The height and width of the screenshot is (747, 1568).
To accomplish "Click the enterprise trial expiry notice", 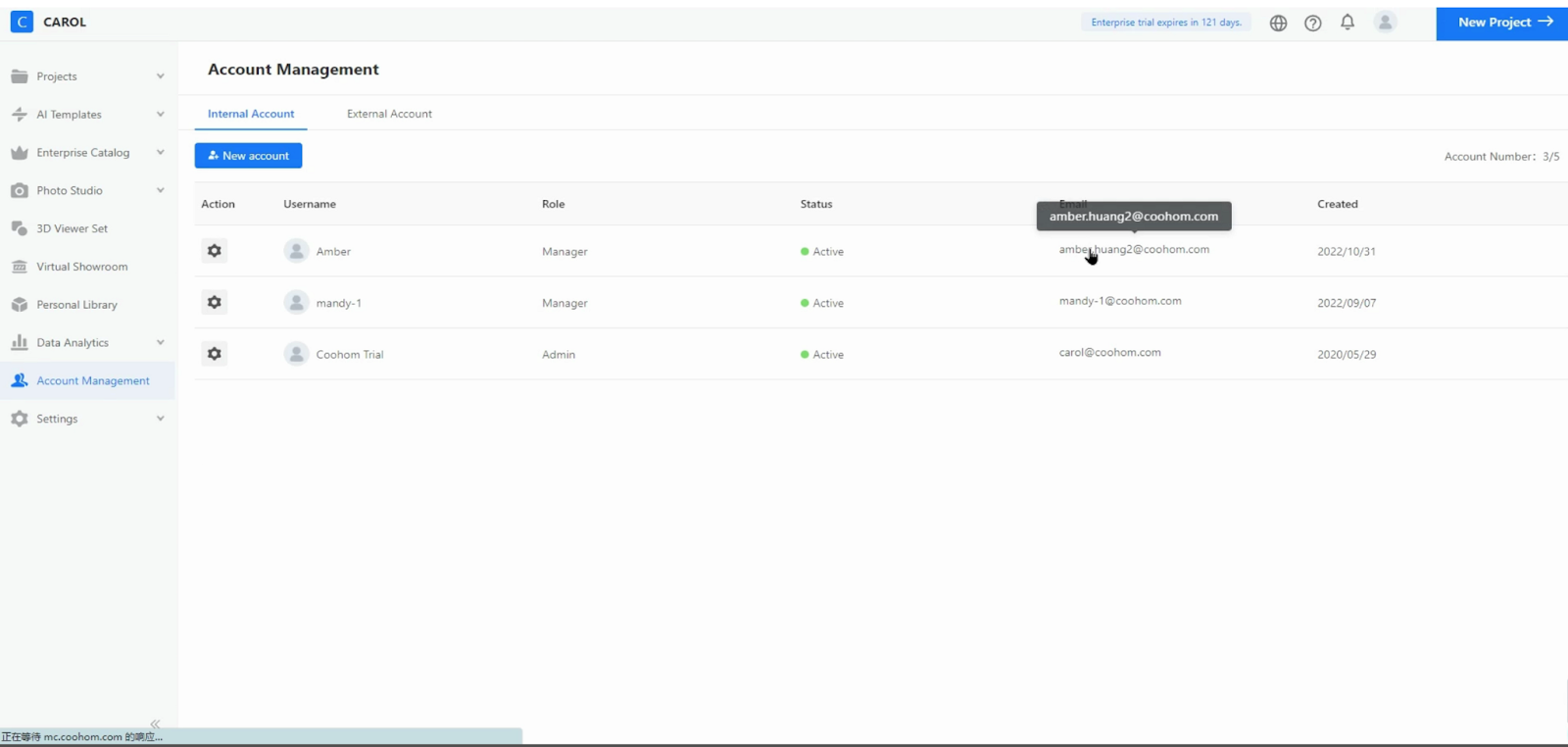I will coord(1165,23).
